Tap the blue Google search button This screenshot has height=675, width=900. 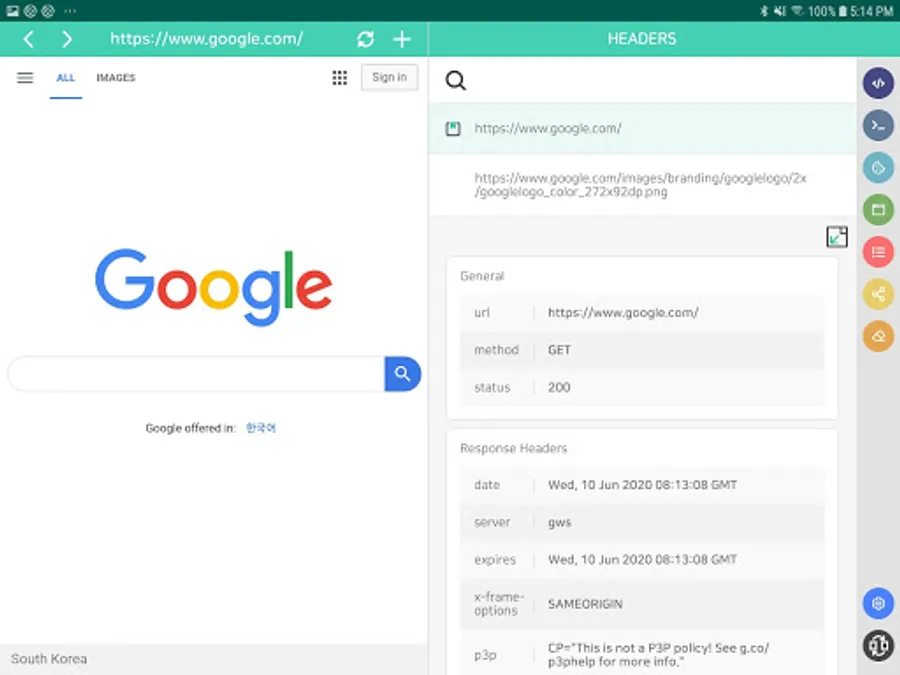click(x=402, y=374)
